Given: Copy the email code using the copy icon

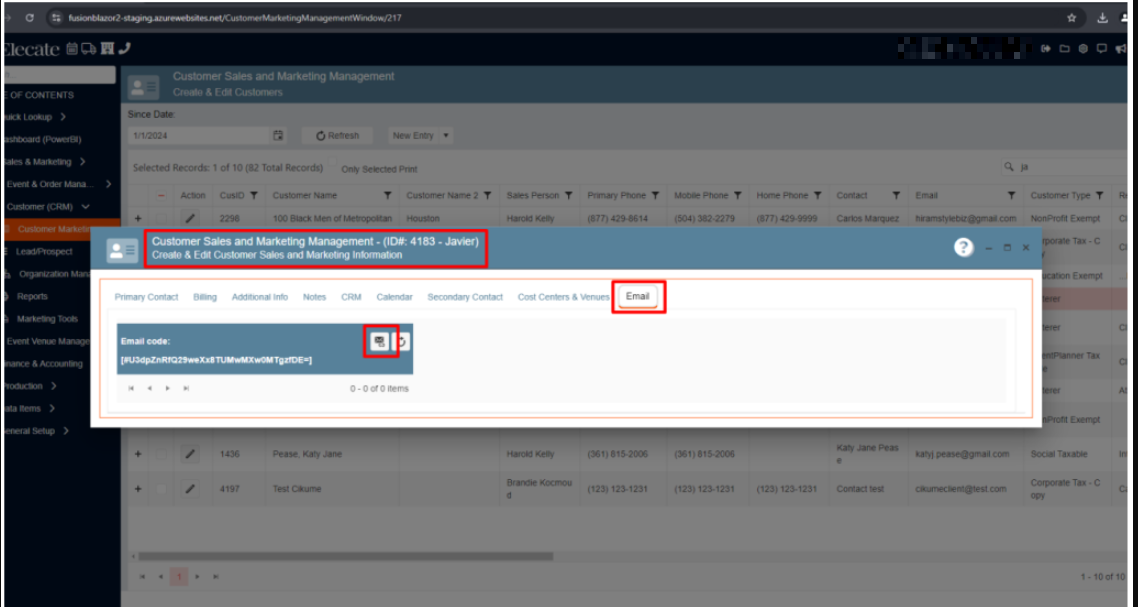Looking at the screenshot, I should 380,341.
